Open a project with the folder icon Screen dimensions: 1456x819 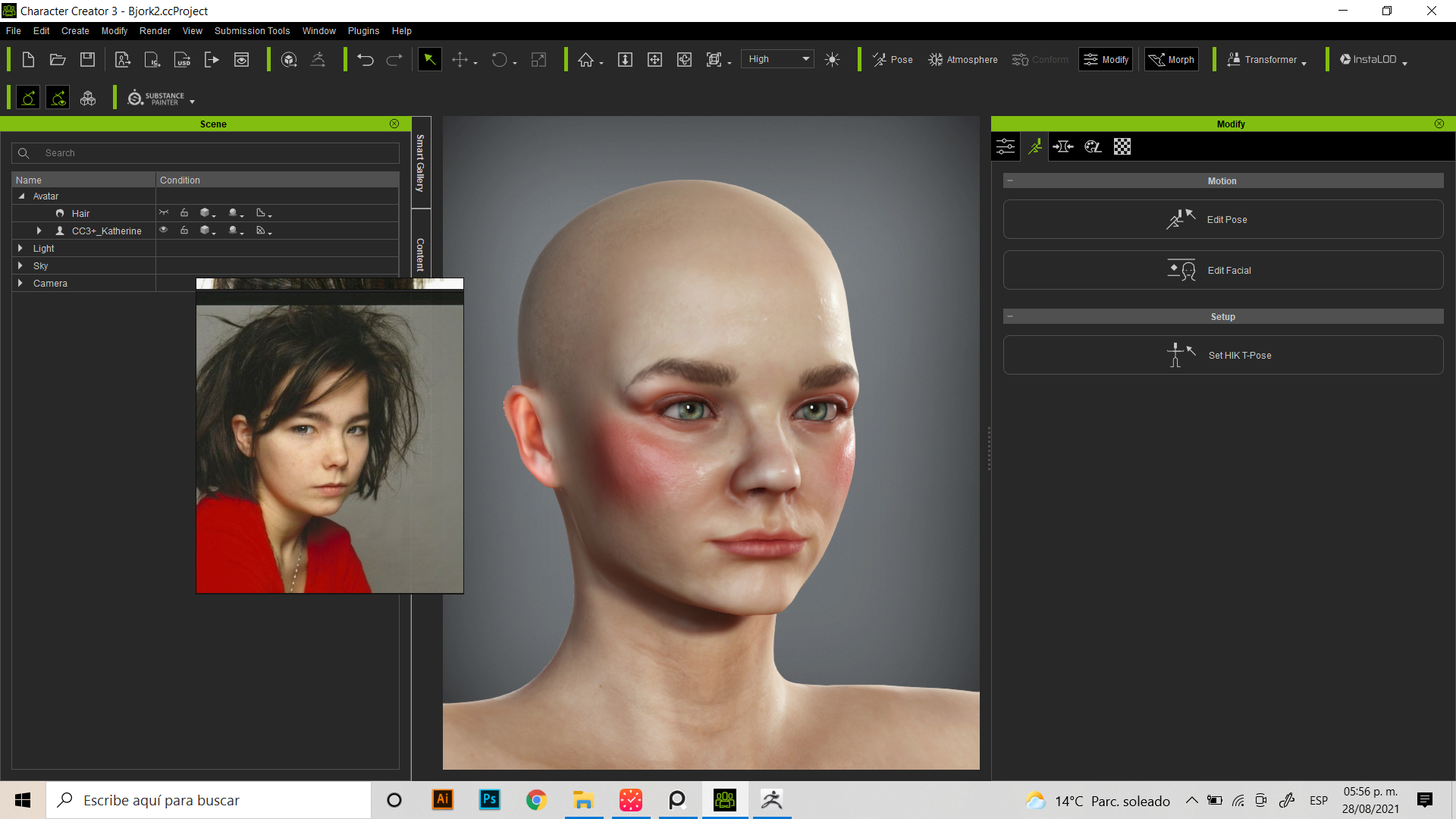(58, 60)
